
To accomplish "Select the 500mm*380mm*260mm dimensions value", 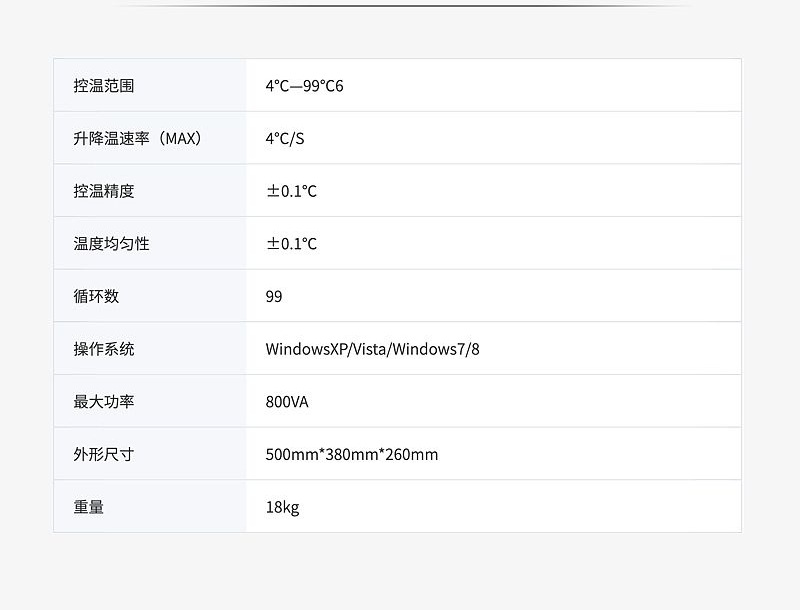I will click(352, 455).
